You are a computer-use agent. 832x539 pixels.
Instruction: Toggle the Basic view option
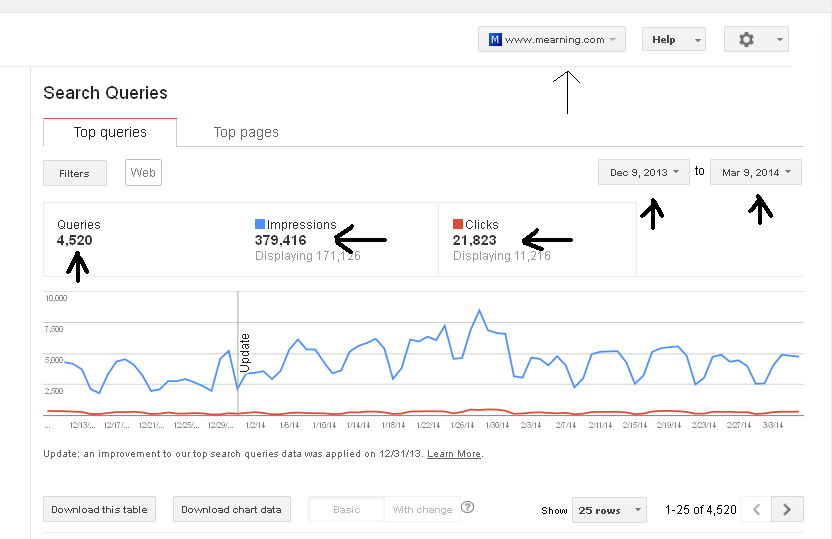pos(346,510)
